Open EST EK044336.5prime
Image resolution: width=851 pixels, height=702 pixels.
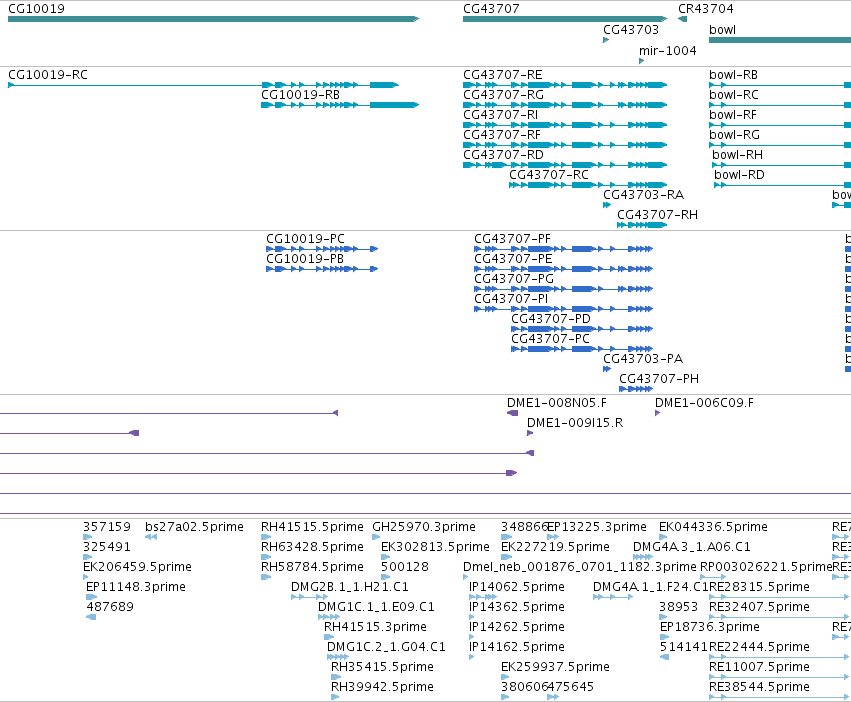click(x=663, y=537)
